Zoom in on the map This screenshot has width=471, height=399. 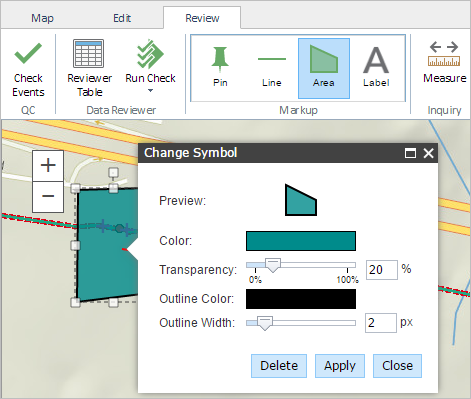tap(48, 166)
